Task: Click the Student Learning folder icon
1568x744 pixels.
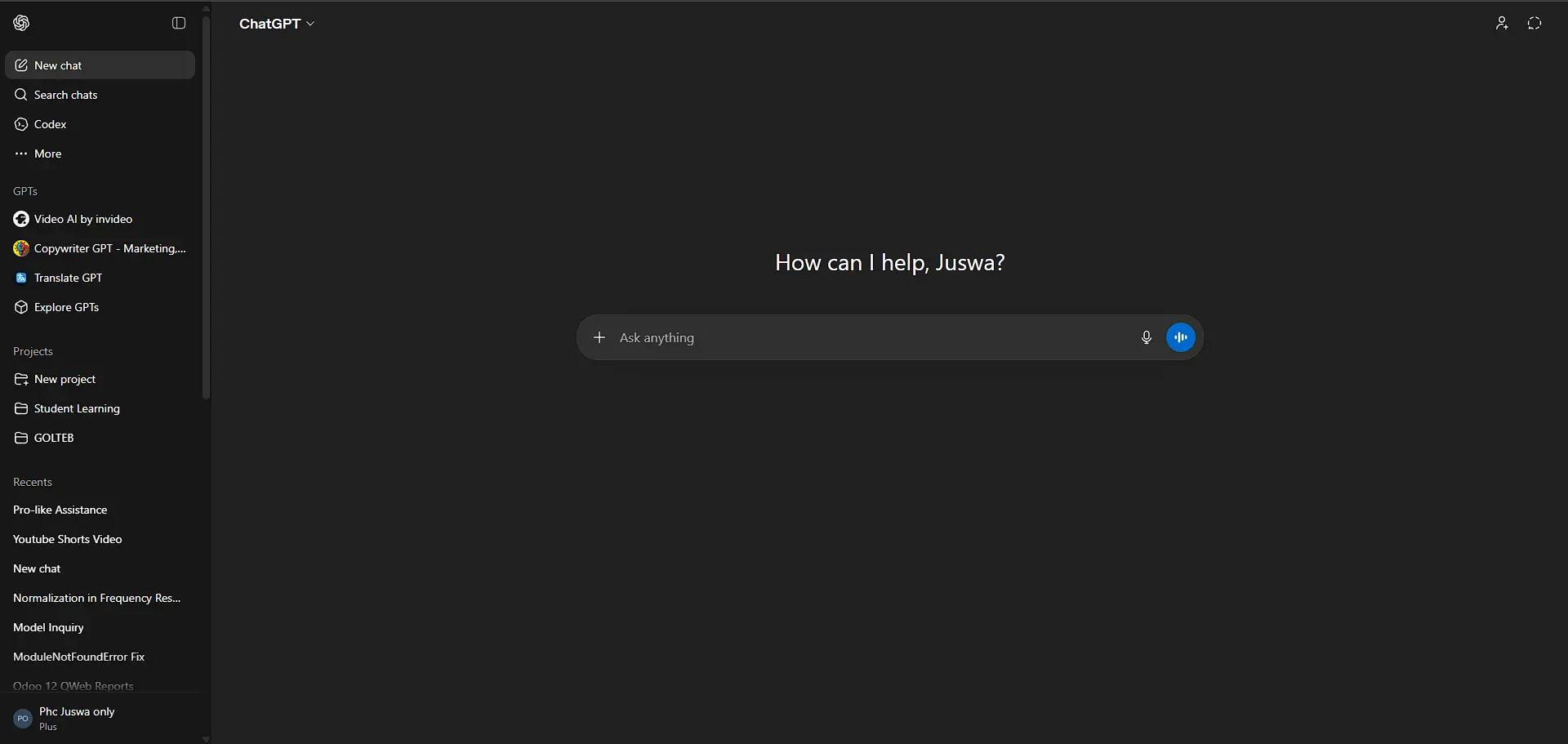Action: pos(21,408)
